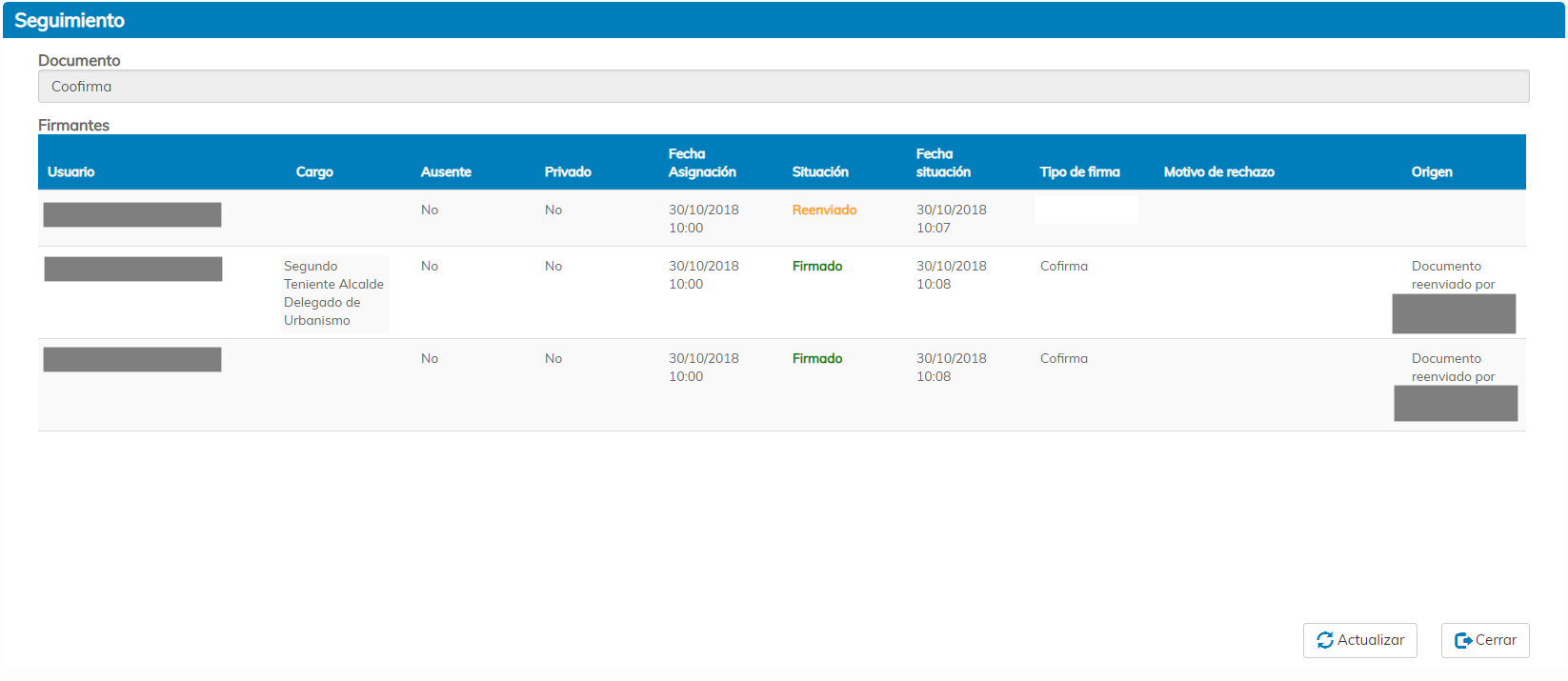Click the empty white box under Tipo de firma
The width and height of the screenshot is (1568, 681).
click(1086, 210)
